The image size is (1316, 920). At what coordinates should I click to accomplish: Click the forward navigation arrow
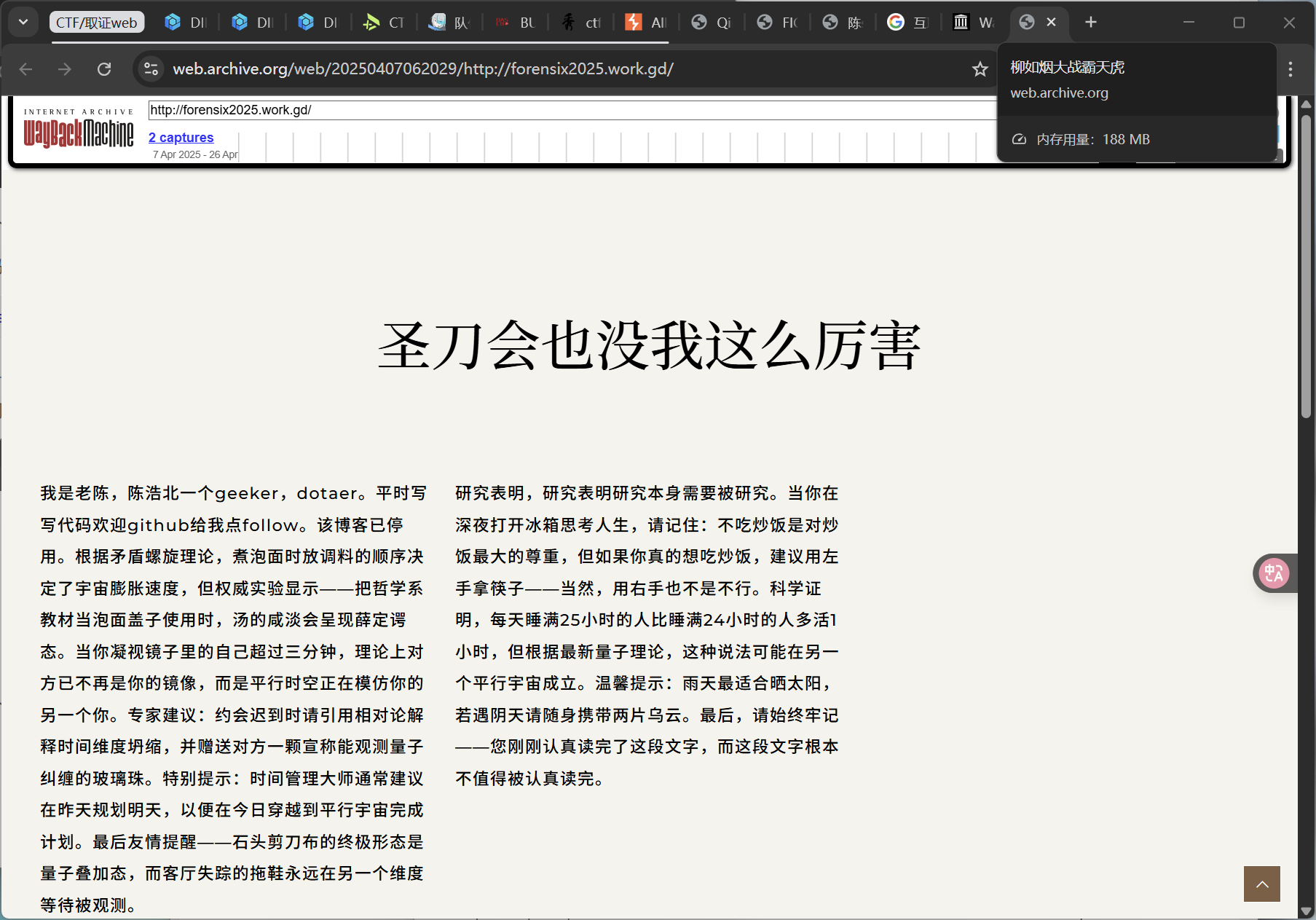pyautogui.click(x=65, y=69)
